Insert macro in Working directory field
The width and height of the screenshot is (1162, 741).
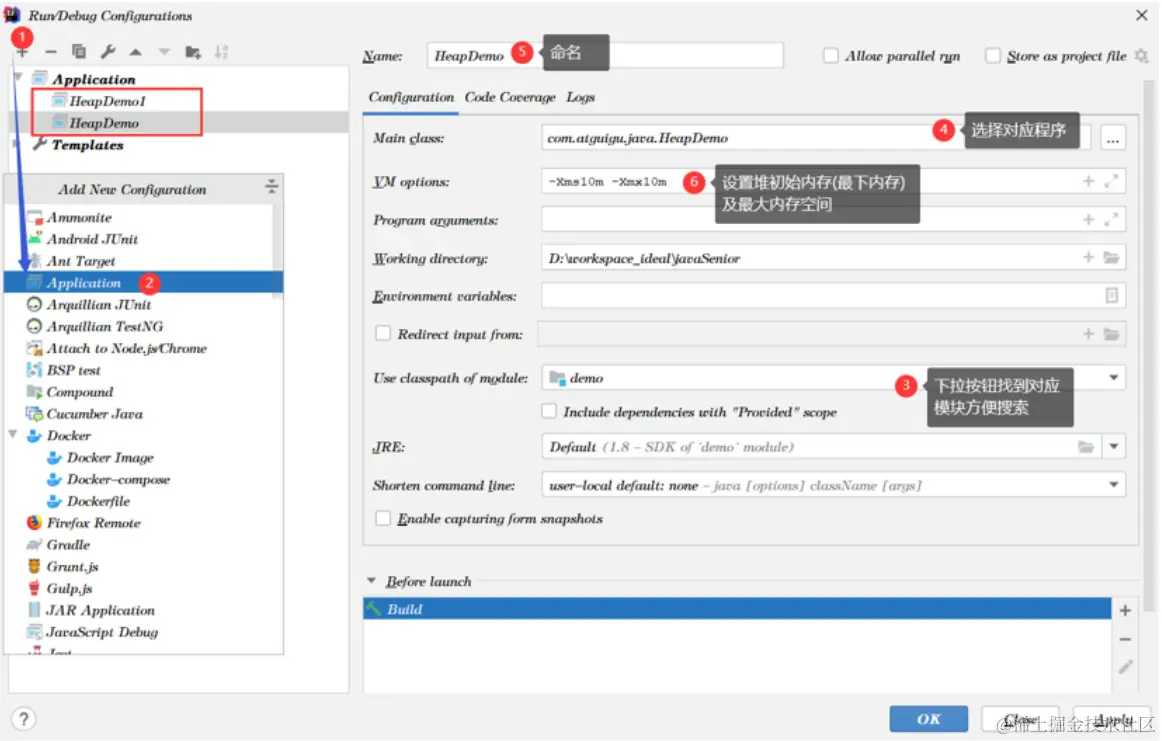(x=1088, y=257)
